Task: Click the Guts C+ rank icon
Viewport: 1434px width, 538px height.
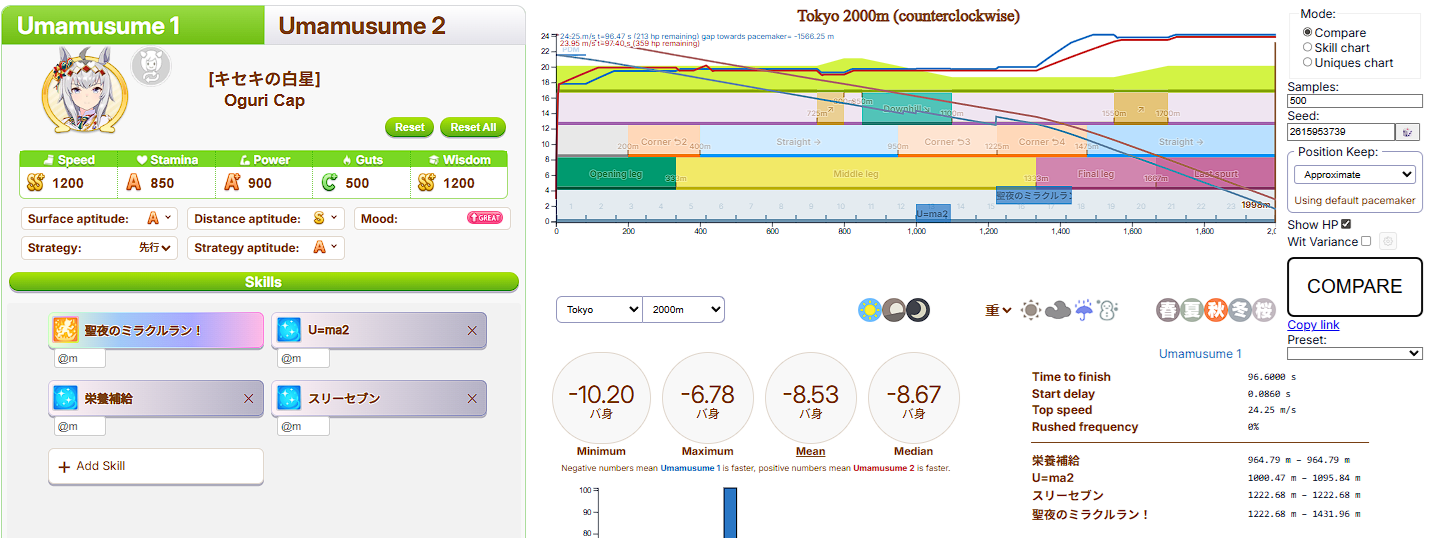Action: (x=330, y=183)
